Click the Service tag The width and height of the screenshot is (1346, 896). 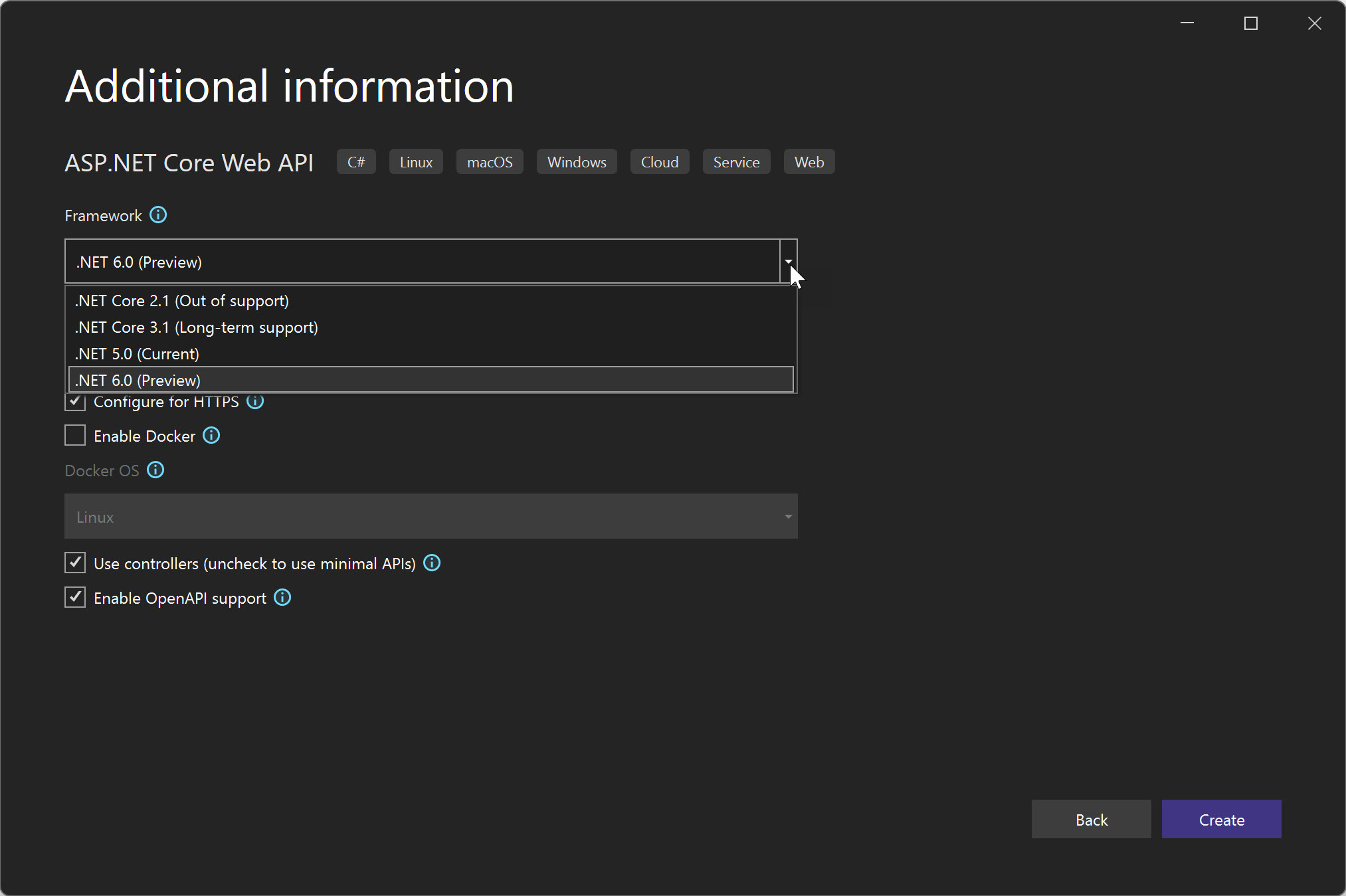(x=737, y=162)
